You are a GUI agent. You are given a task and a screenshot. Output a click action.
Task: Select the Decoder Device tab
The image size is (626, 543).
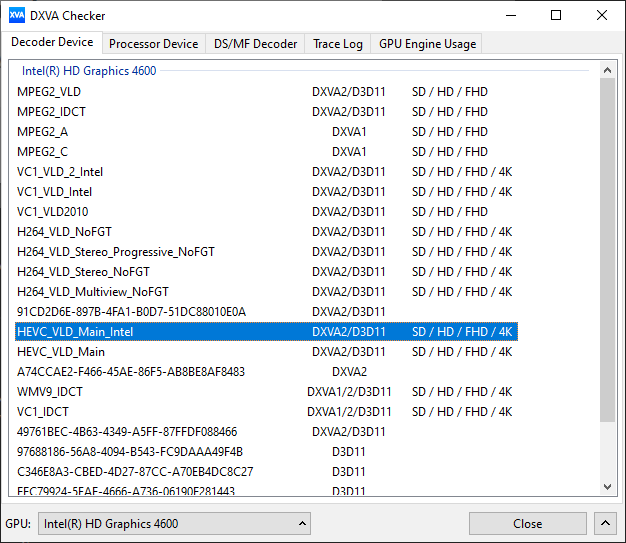[52, 42]
